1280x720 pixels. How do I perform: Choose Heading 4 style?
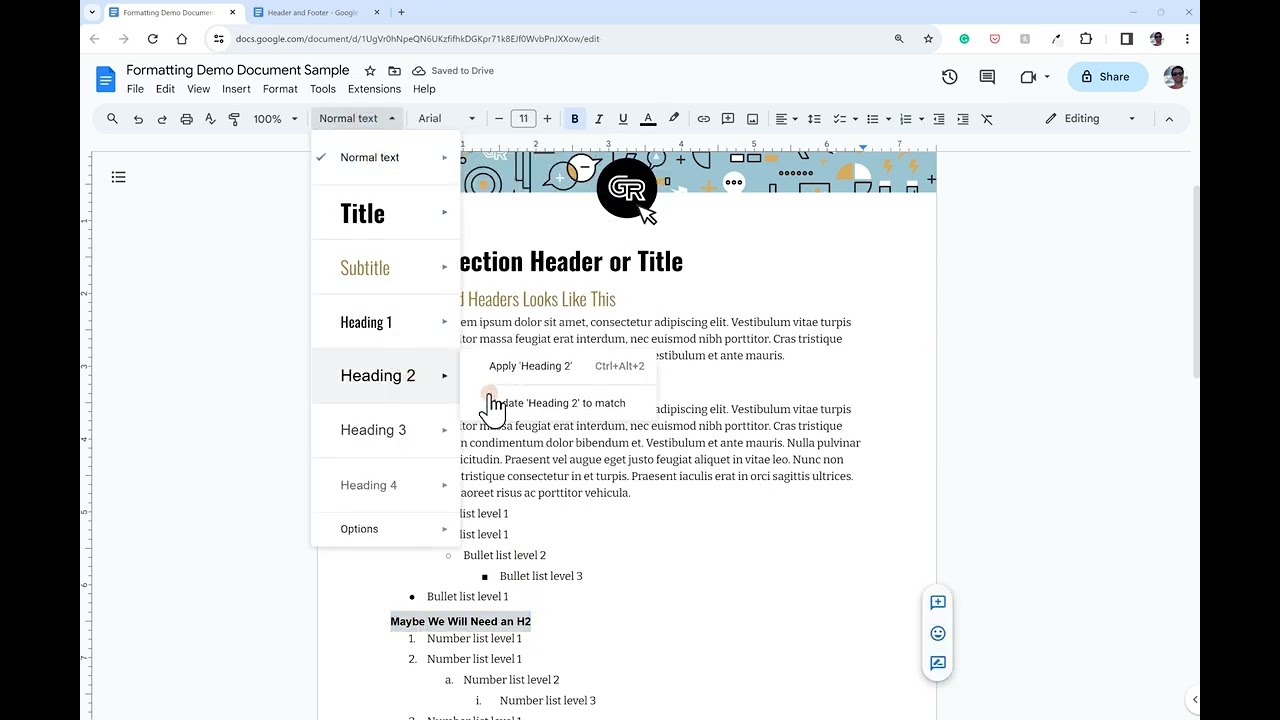coord(386,485)
